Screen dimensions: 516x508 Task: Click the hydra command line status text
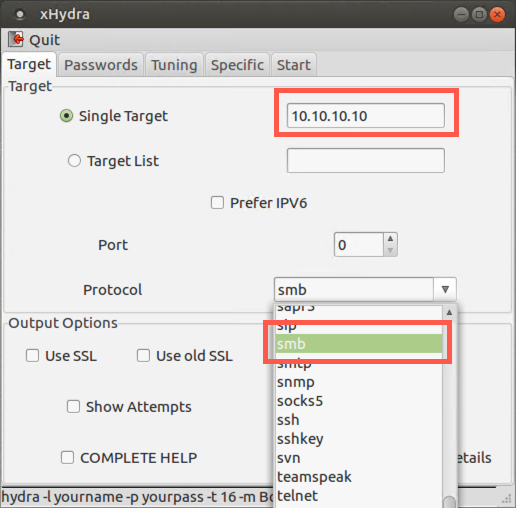[137, 497]
